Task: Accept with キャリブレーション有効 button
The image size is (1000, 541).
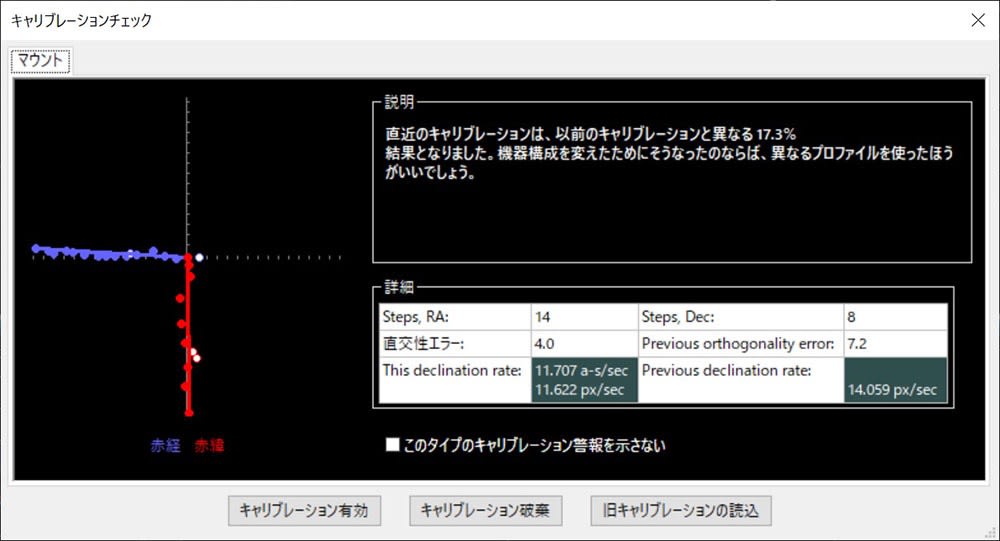Action: click(304, 510)
